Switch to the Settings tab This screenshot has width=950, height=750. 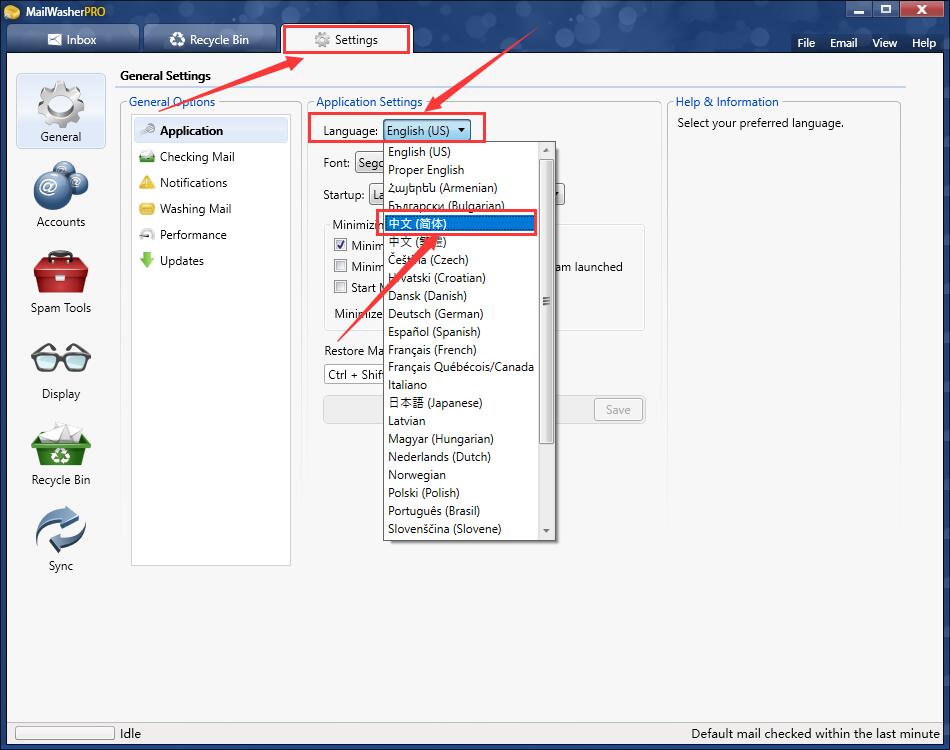[x=347, y=39]
